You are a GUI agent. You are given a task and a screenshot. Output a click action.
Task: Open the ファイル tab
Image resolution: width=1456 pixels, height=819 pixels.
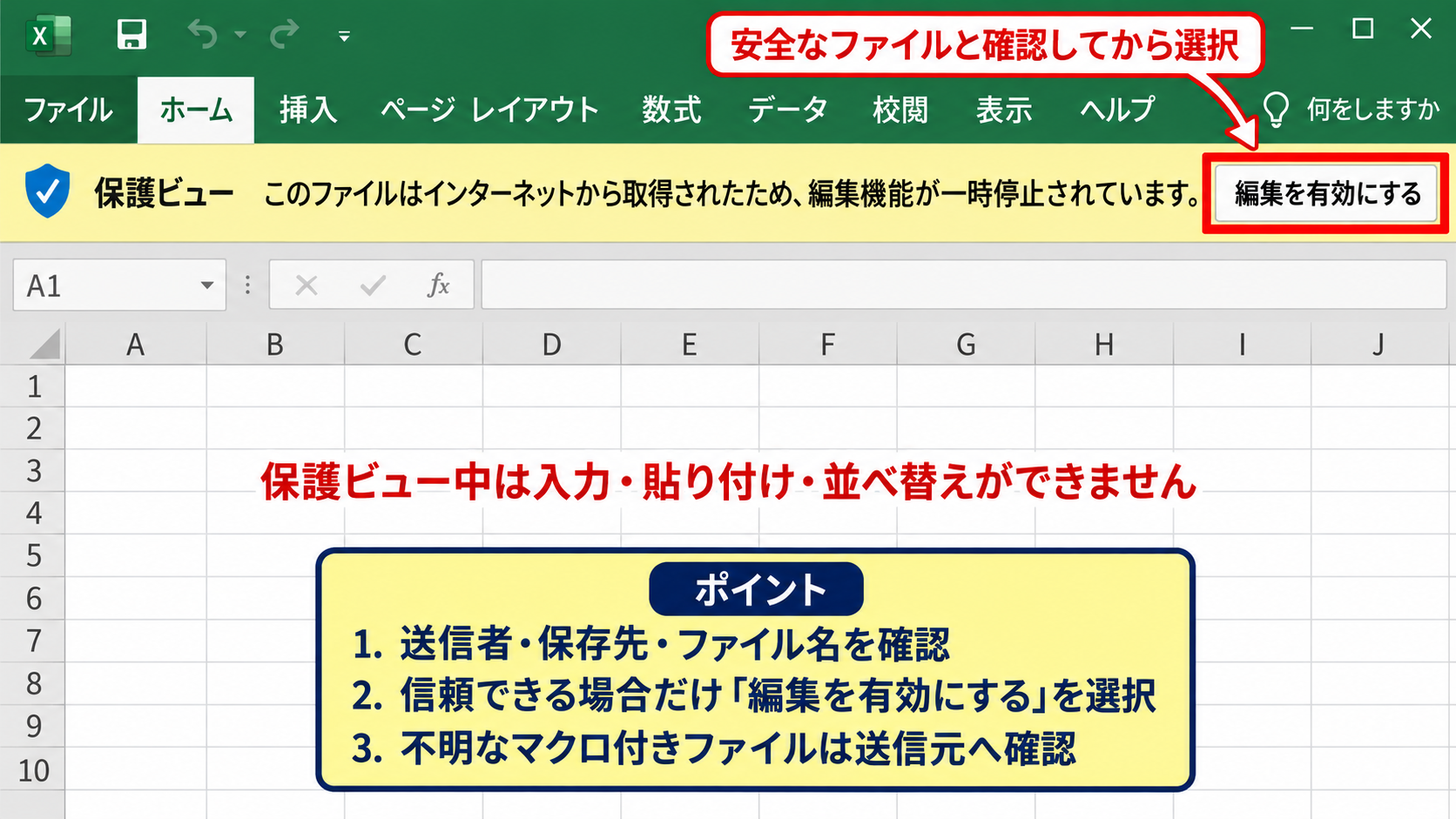coord(68,110)
